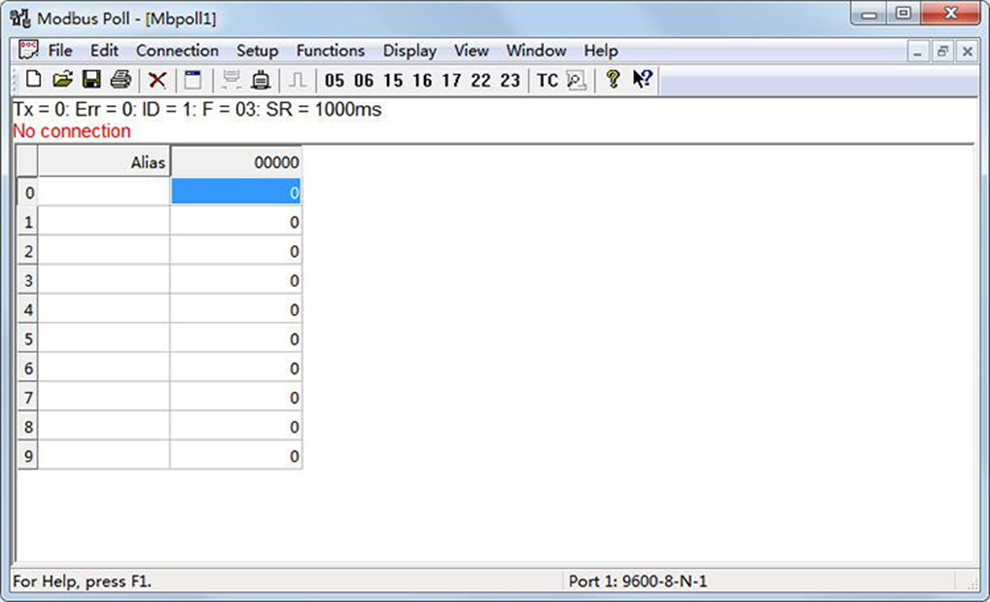Open the Connection menu

tap(177, 51)
